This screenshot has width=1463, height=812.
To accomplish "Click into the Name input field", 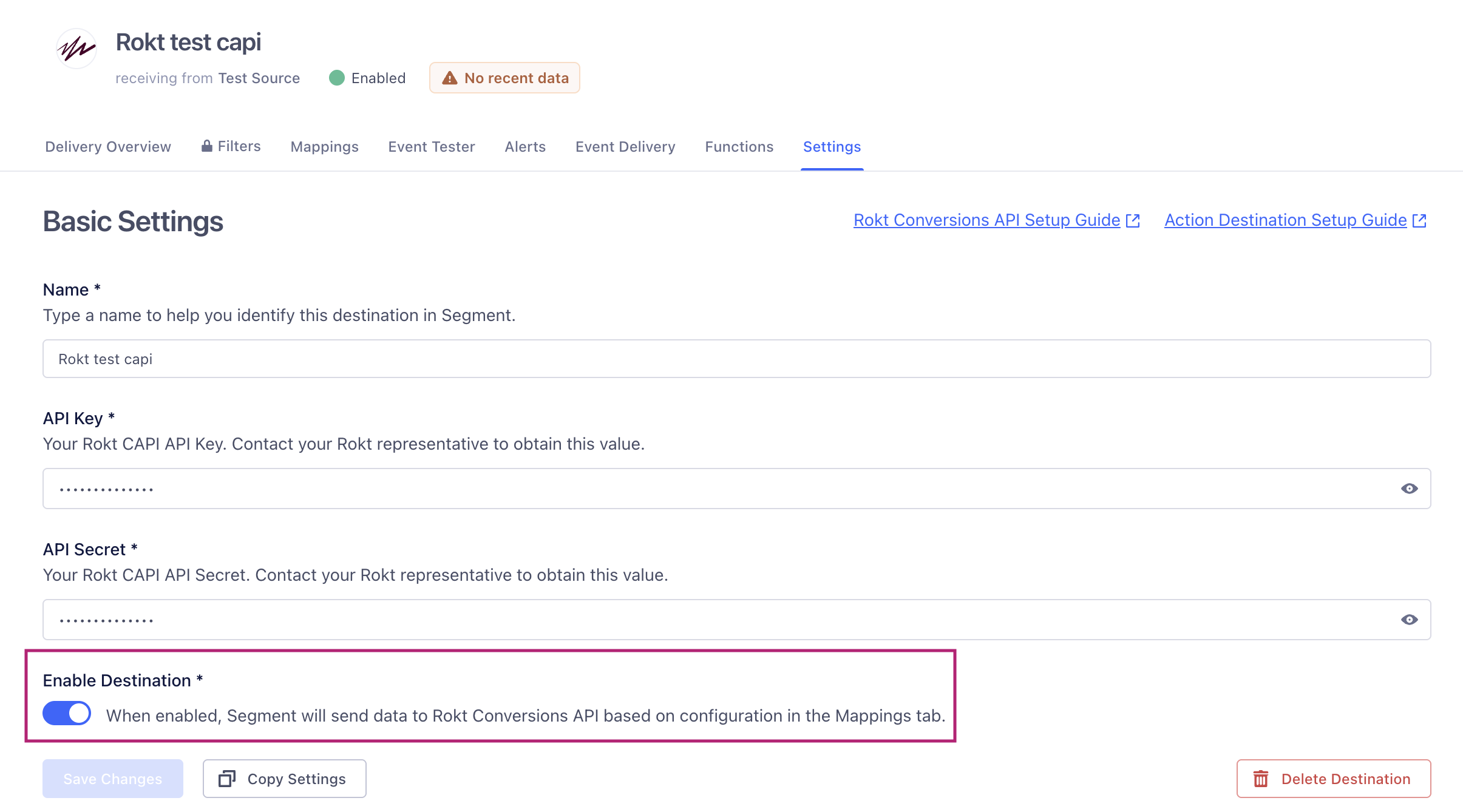I will tap(736, 359).
